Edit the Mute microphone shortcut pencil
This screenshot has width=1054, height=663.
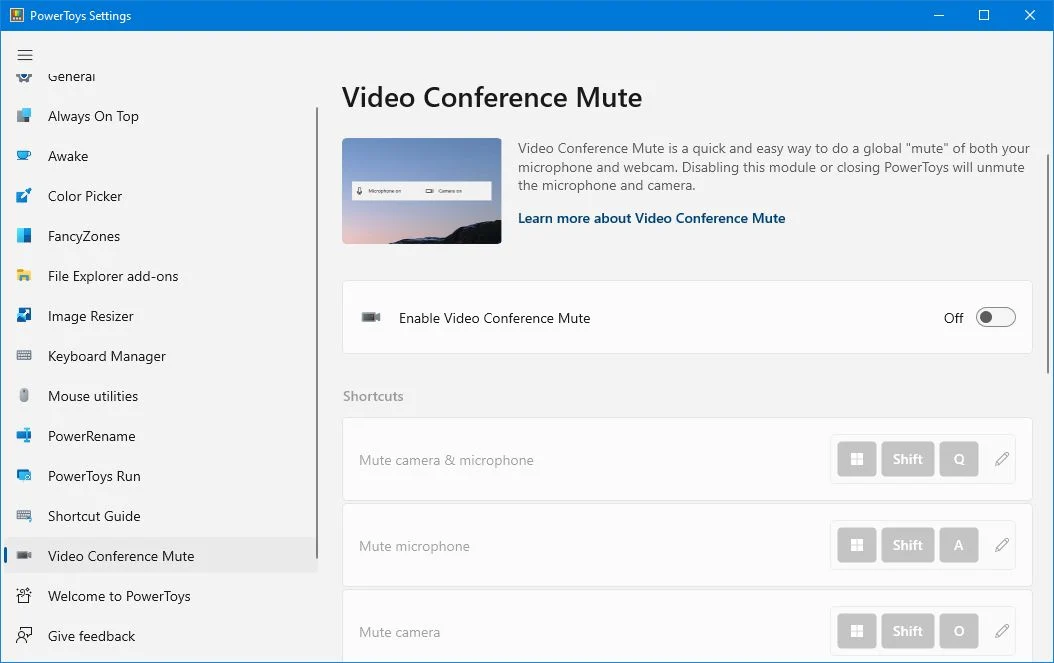click(x=1002, y=545)
